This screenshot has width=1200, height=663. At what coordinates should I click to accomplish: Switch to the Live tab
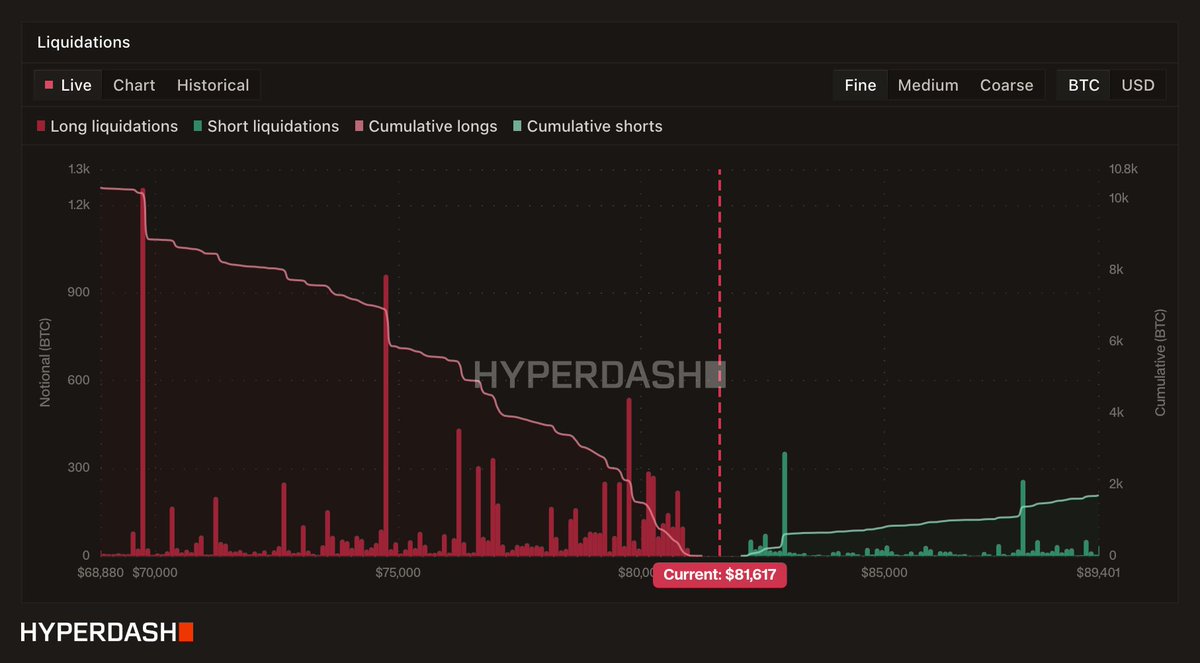click(x=68, y=85)
